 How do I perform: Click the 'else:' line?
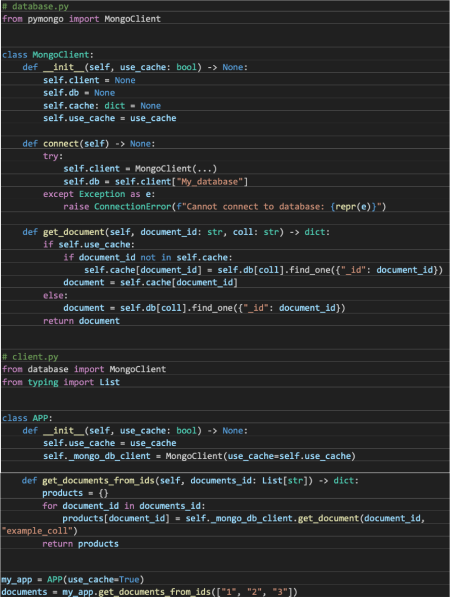(x=55, y=295)
